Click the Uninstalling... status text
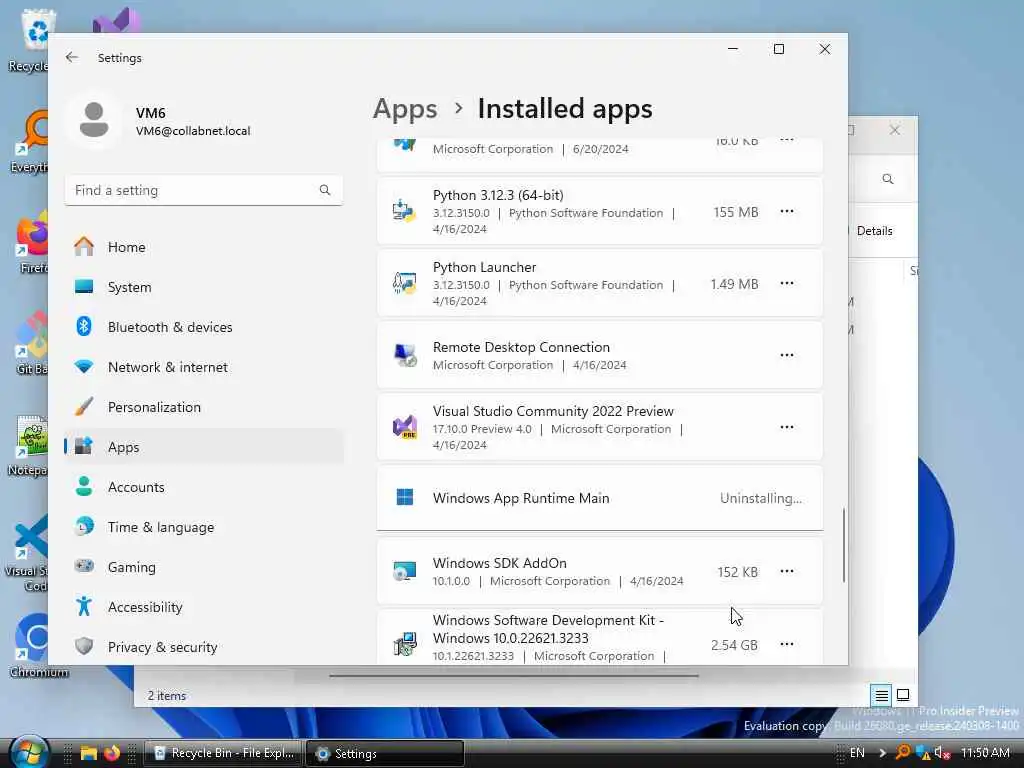 click(x=761, y=498)
